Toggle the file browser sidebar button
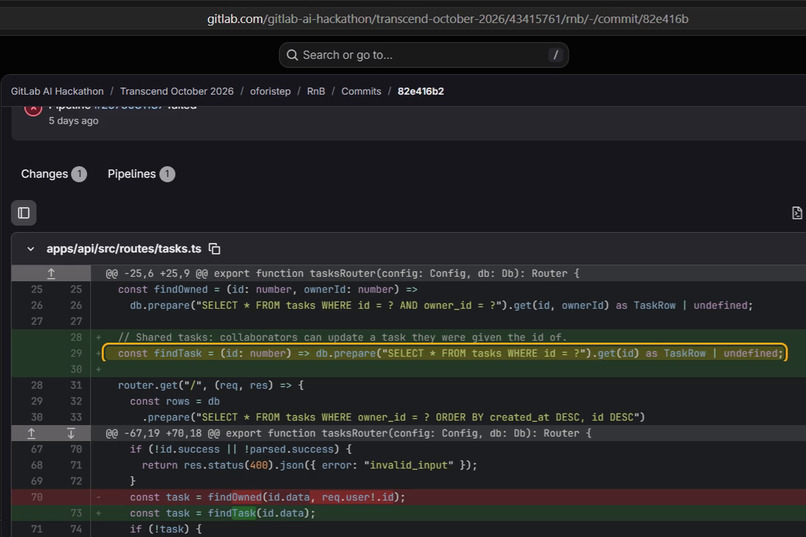 click(24, 213)
